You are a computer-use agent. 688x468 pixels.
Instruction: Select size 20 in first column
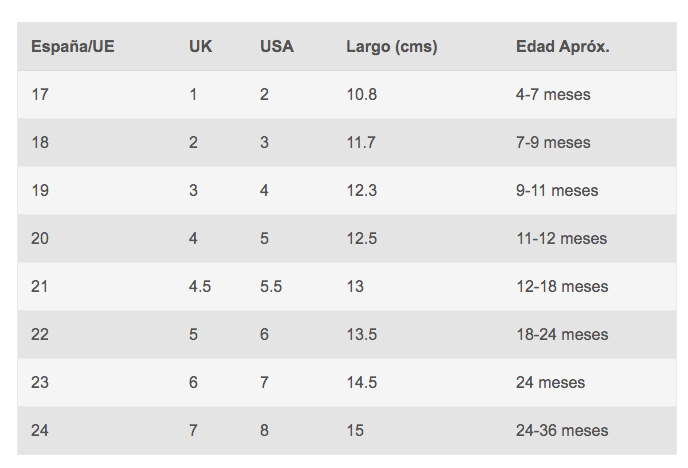tap(40, 239)
